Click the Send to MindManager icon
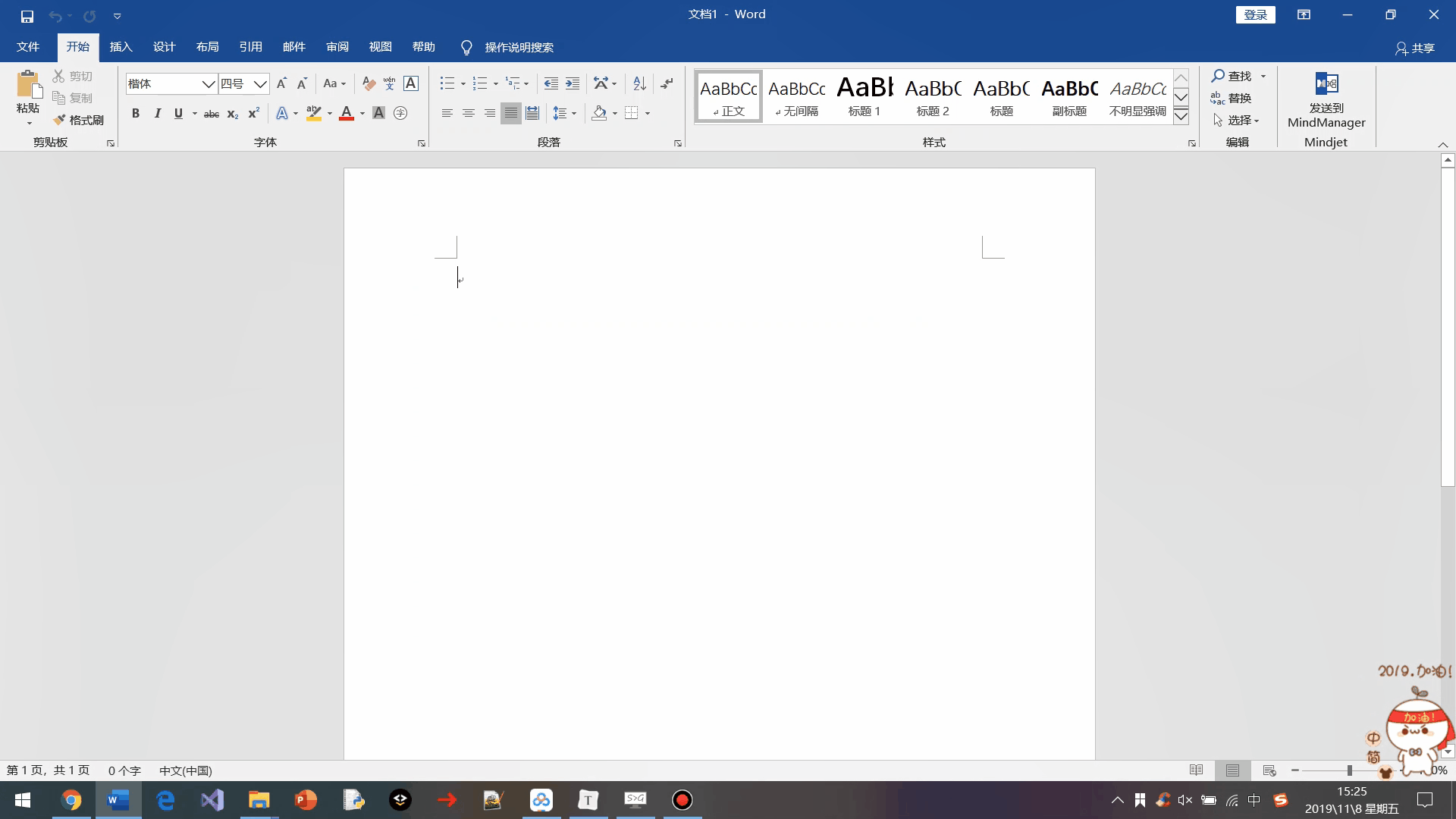The image size is (1456, 819). [1326, 83]
